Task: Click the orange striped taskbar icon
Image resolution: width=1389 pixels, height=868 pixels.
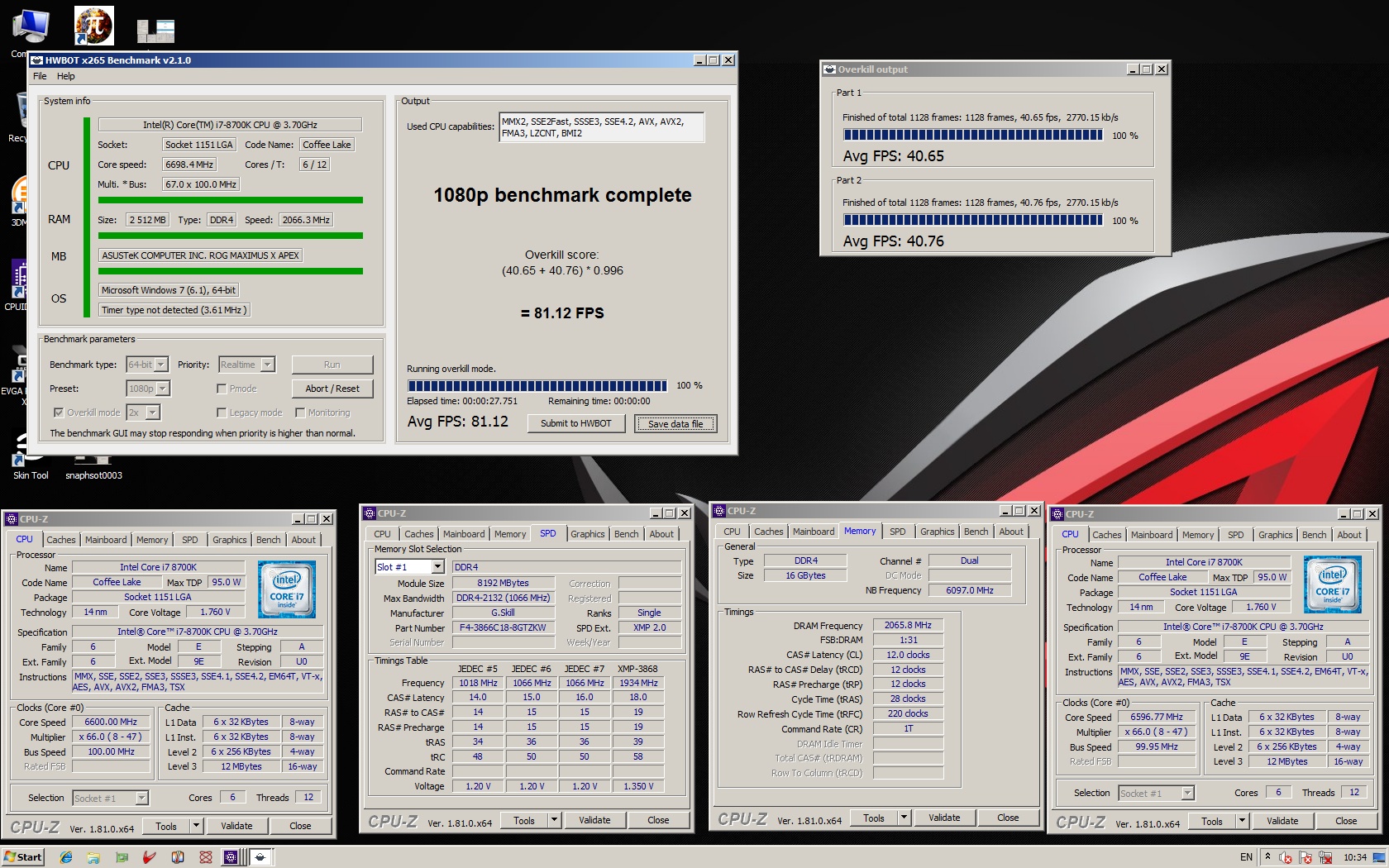Action: tap(178, 857)
